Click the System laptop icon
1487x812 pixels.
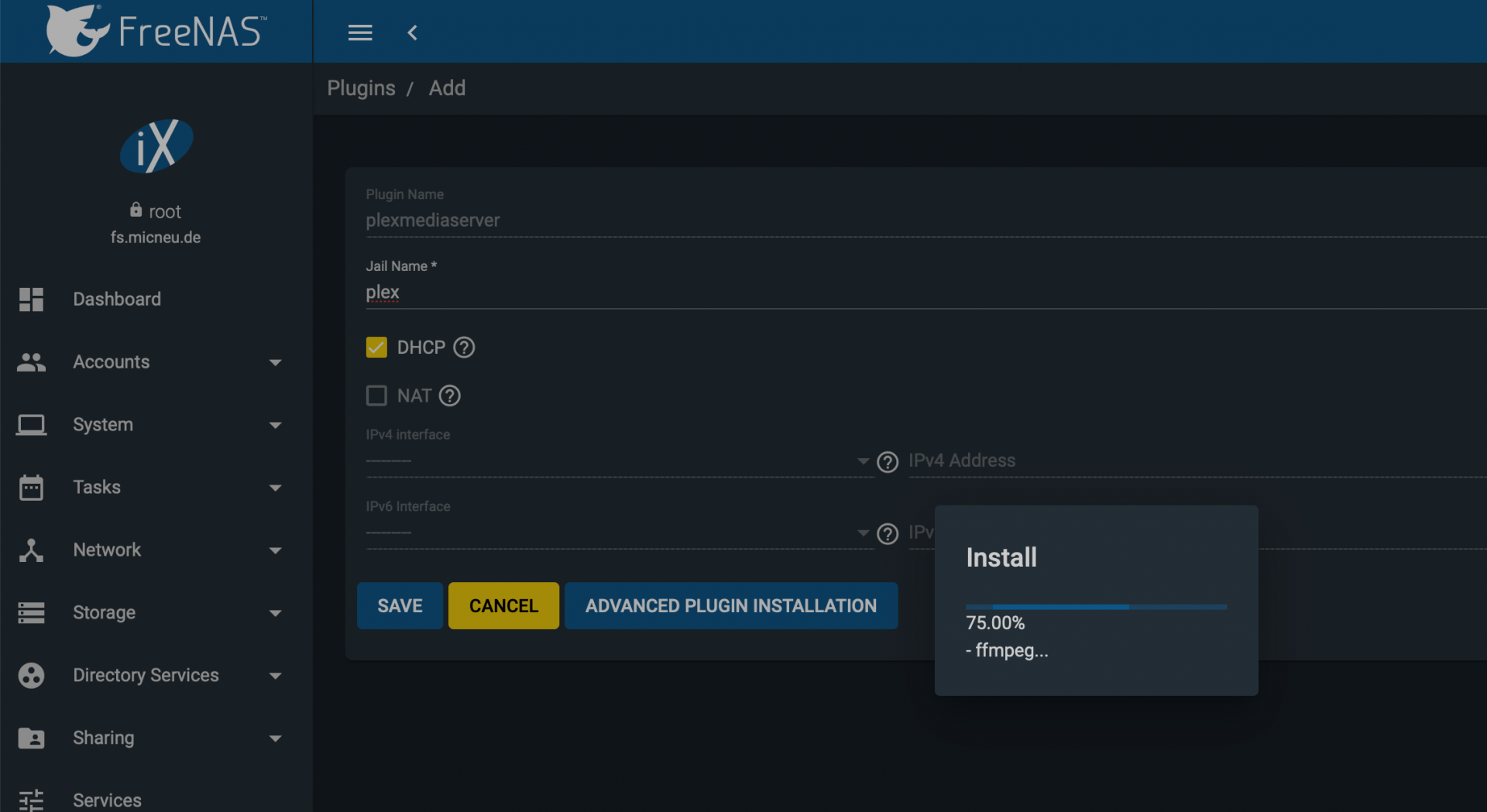click(31, 424)
